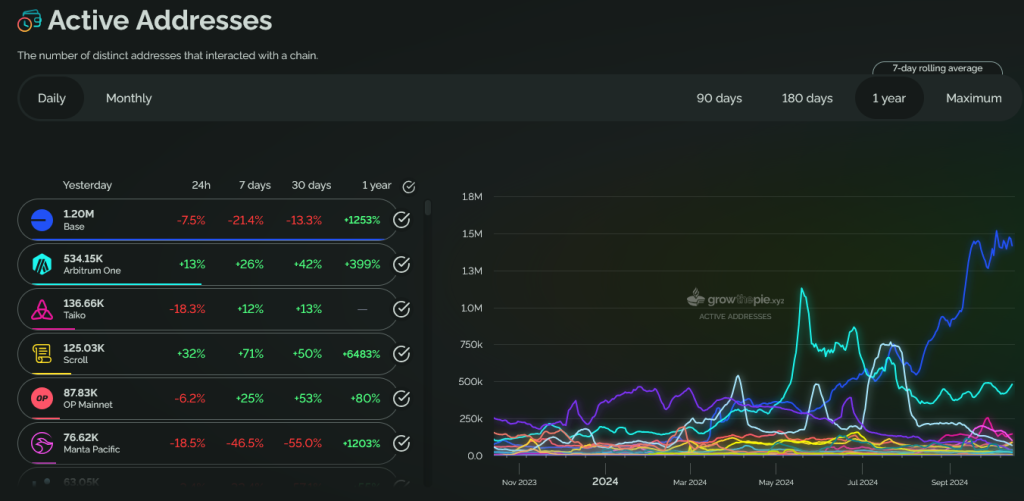The width and height of the screenshot is (1024, 501).
Task: Click Base's -21.4% 7-day change
Action: click(246, 220)
